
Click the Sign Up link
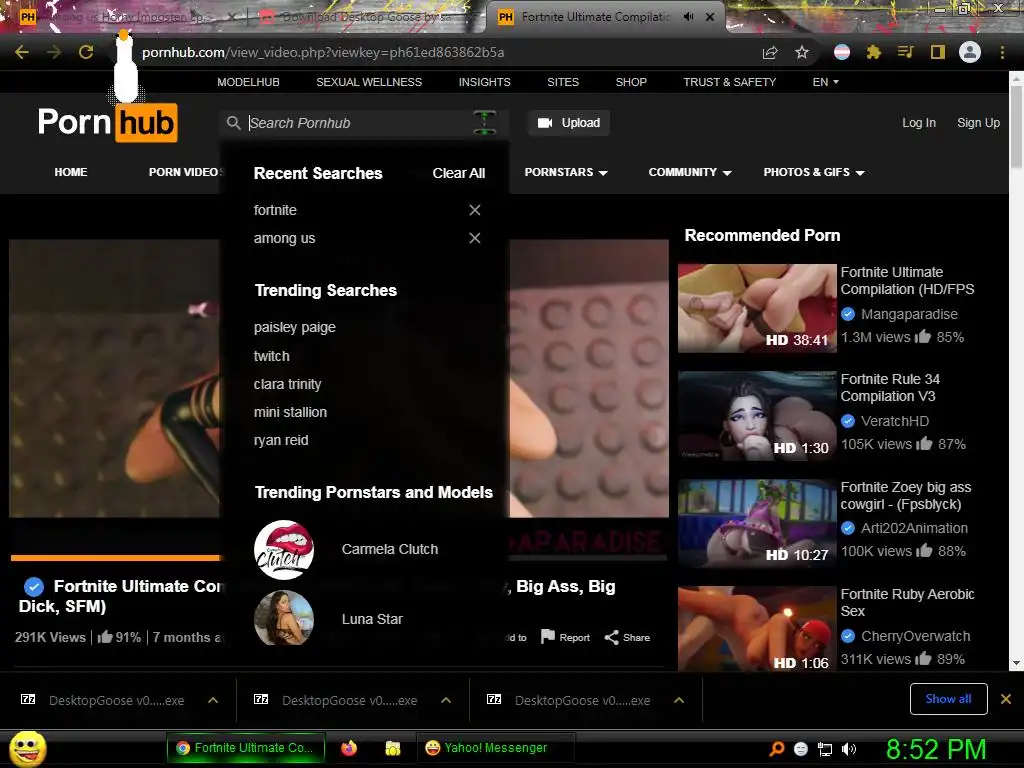(x=978, y=123)
